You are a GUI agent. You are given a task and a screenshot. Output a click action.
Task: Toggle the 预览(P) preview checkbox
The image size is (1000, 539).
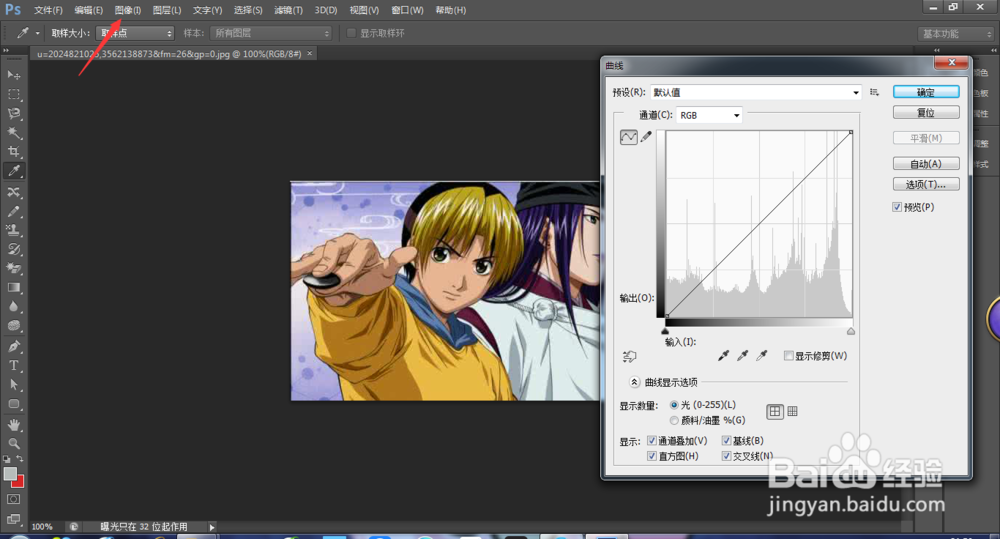tap(897, 207)
